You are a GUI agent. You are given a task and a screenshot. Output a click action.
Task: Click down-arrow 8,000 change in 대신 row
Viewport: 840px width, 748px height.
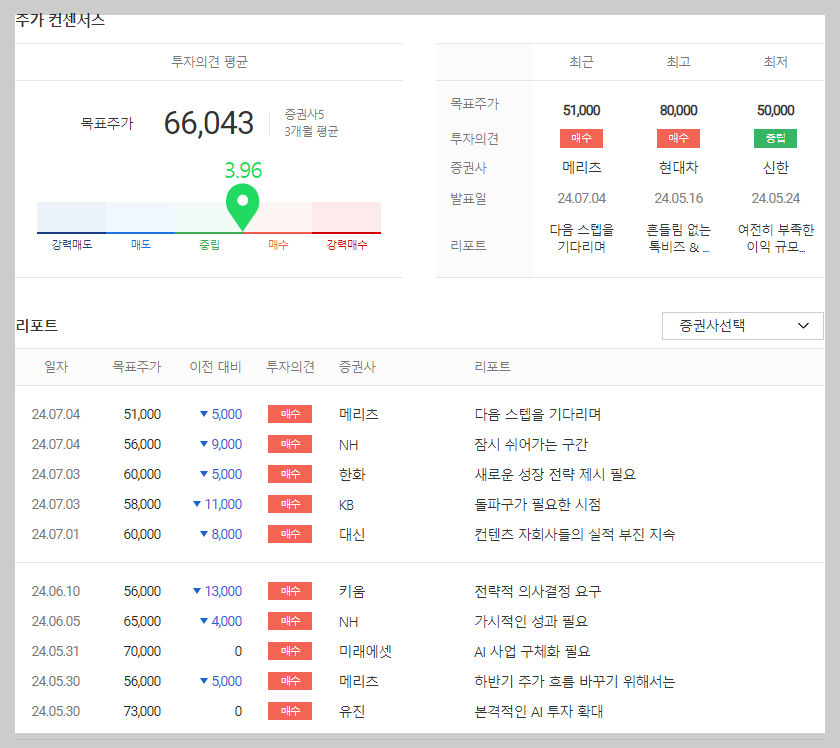click(x=221, y=534)
